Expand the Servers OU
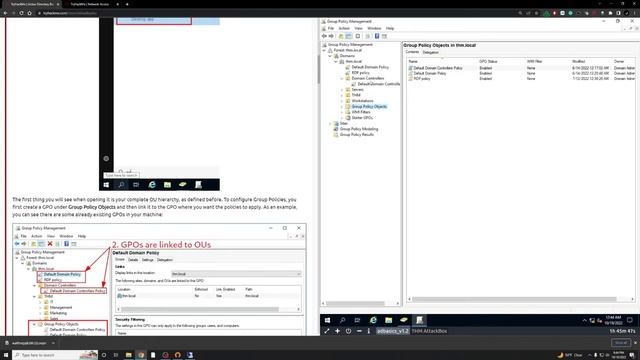The image size is (640, 360). (342, 89)
